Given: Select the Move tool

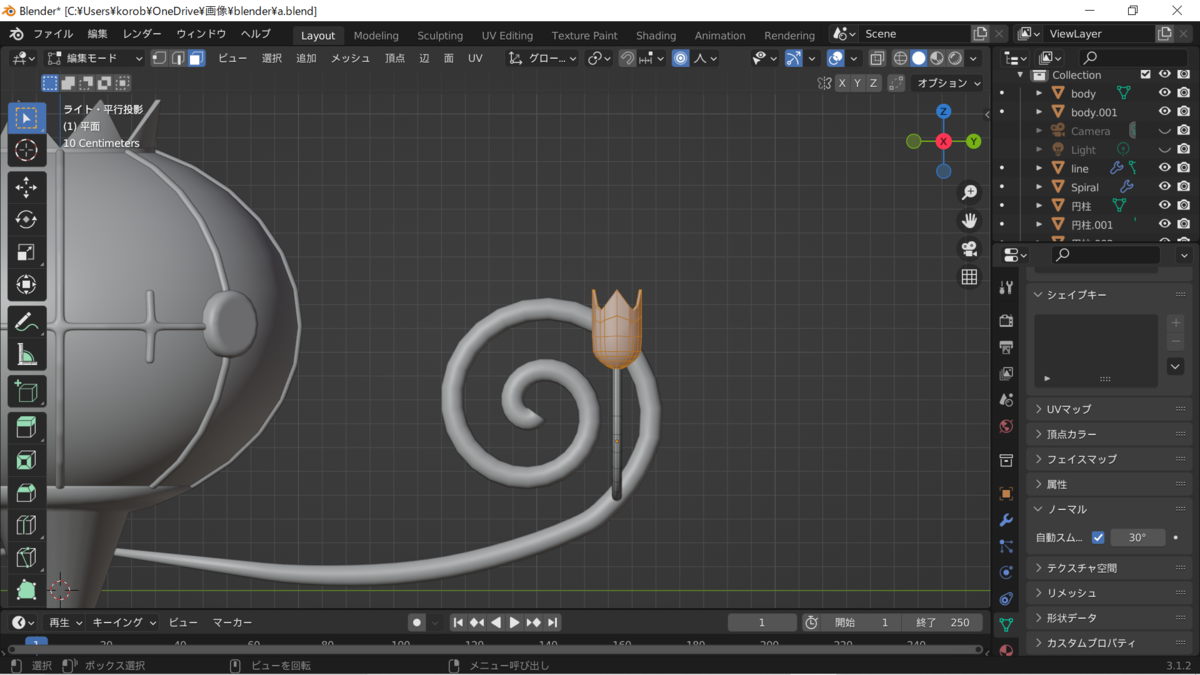Looking at the screenshot, I should coord(27,187).
